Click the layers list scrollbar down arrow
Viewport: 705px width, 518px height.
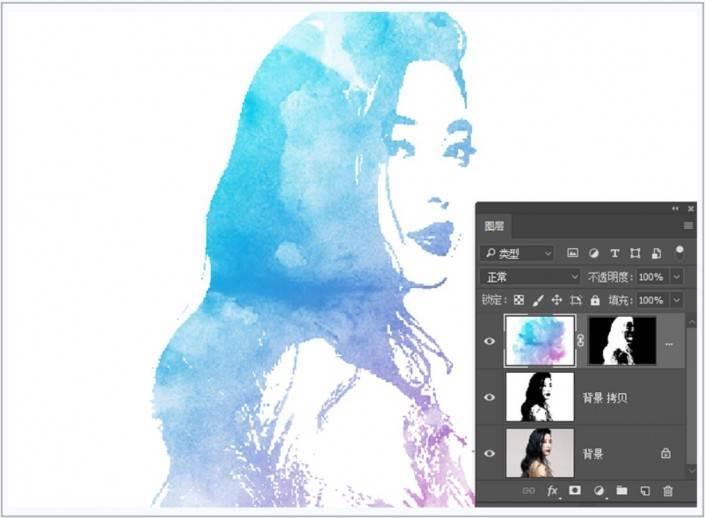click(692, 470)
